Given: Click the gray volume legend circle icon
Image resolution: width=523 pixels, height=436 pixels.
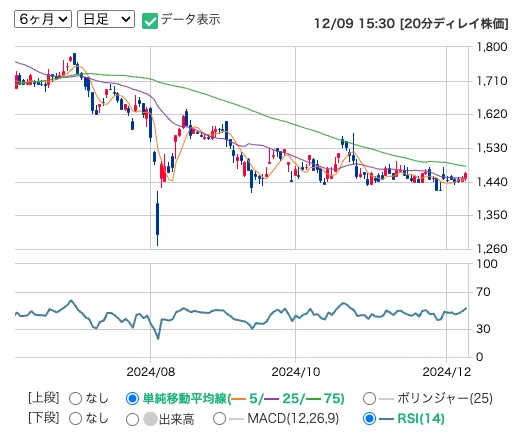Looking at the screenshot, I should pyautogui.click(x=150, y=419).
